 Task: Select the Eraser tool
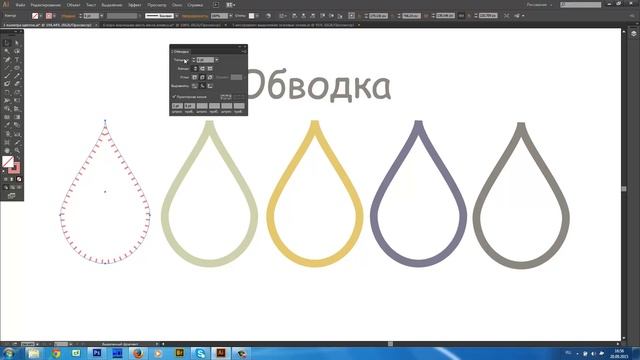pos(17,84)
